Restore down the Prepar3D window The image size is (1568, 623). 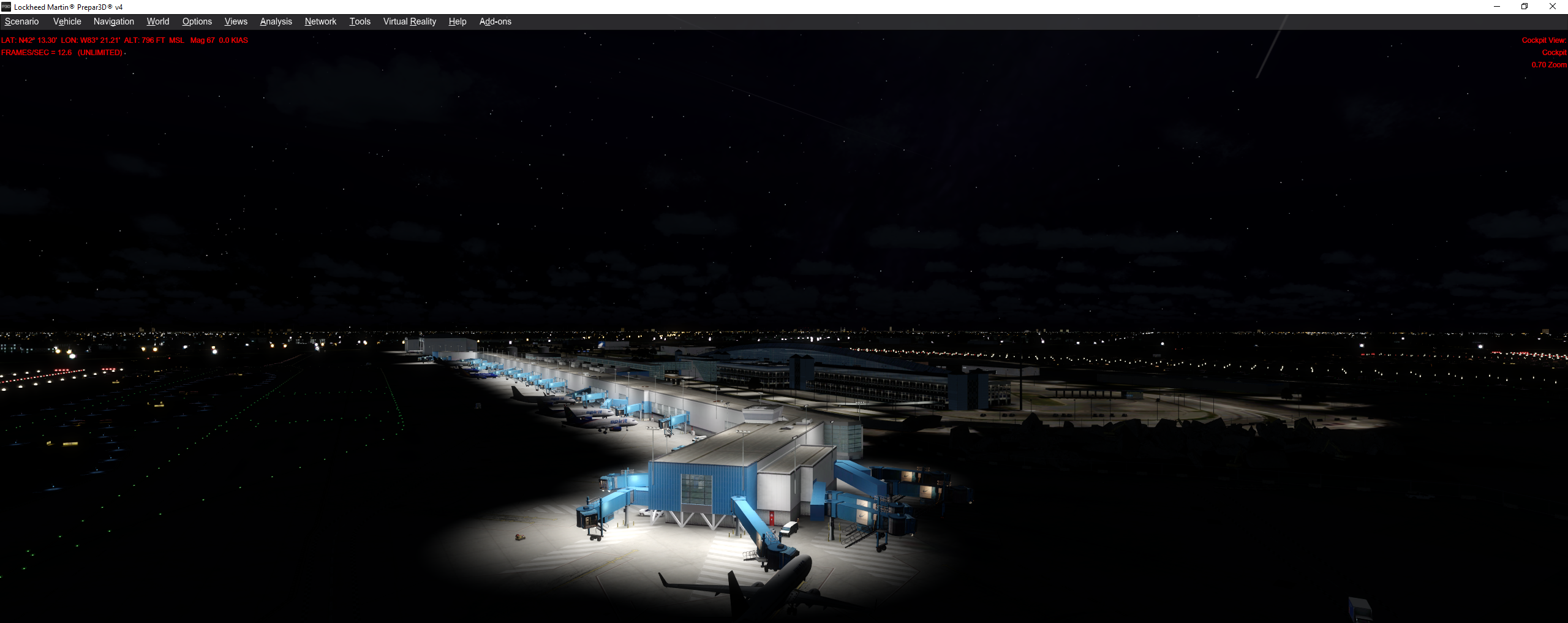click(x=1525, y=7)
